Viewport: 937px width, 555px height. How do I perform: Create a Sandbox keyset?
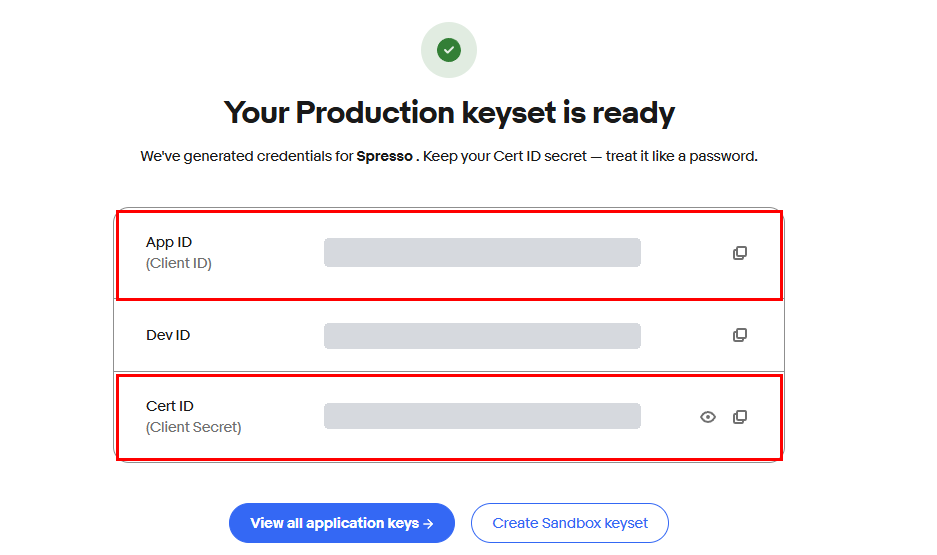coord(569,523)
